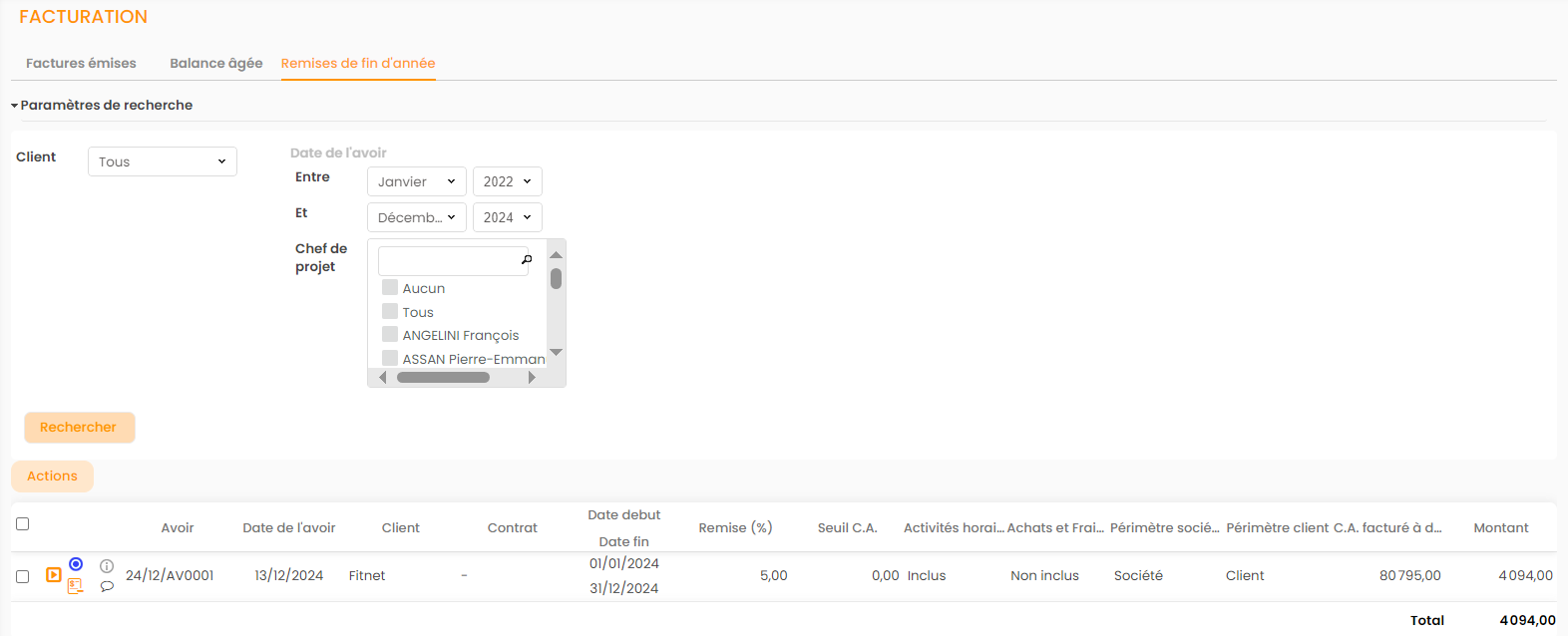
Task: Click the magnifier icon in Chef de projet search
Action: pos(527,260)
